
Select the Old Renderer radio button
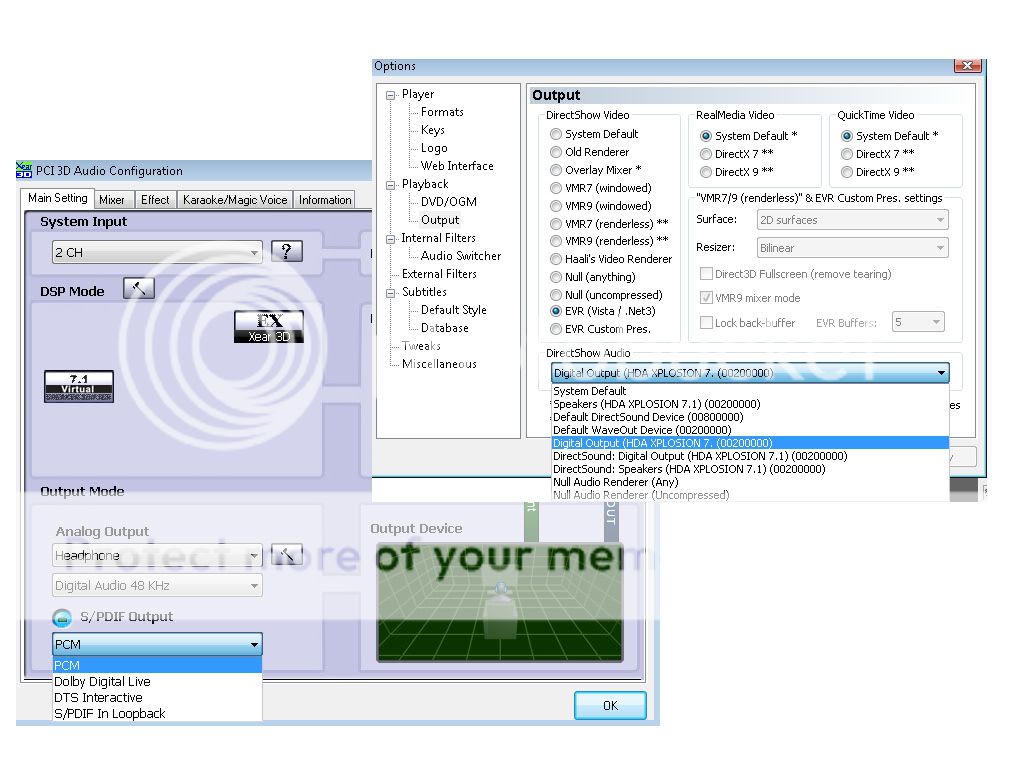(x=556, y=152)
